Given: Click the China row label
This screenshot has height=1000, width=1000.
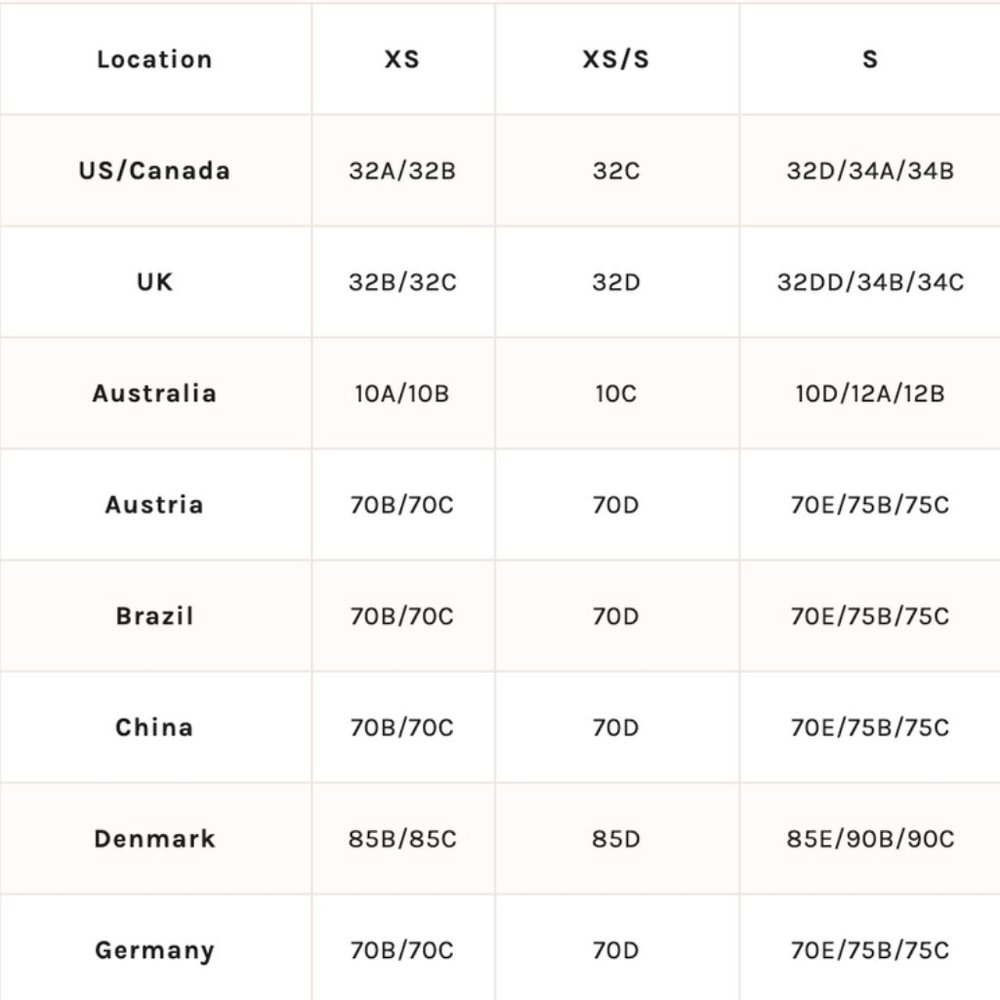Looking at the screenshot, I should tap(154, 727).
